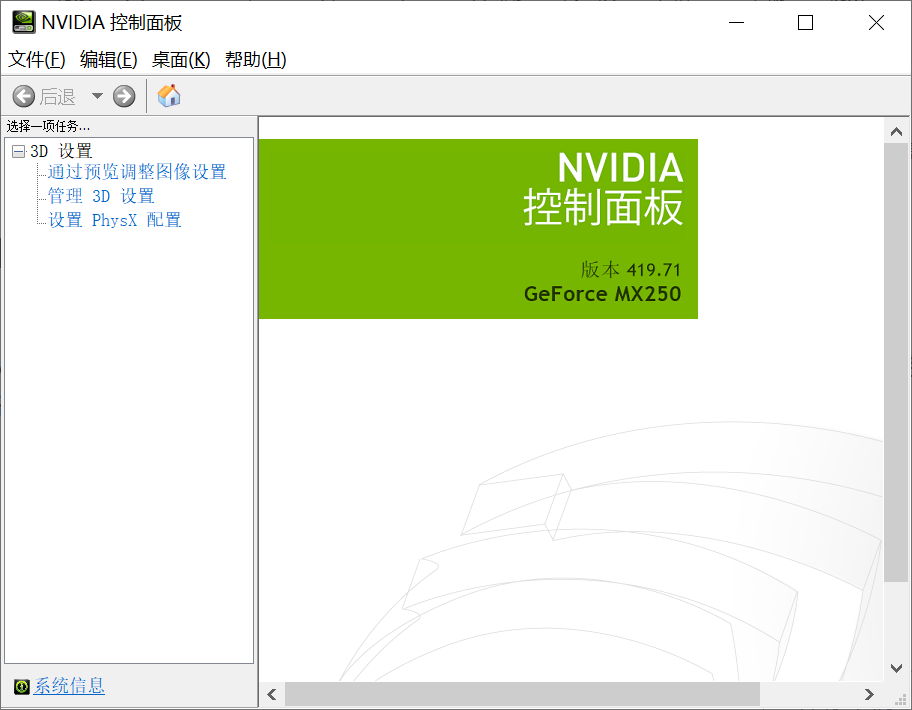Click the vertical scrollbar thumb
Viewport: 912px width, 710px height.
(896, 362)
